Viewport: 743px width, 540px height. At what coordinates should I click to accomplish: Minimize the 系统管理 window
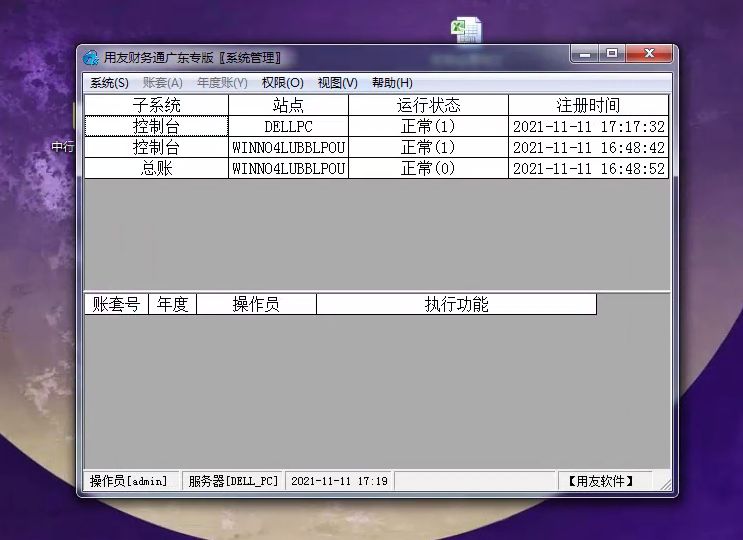[x=585, y=54]
